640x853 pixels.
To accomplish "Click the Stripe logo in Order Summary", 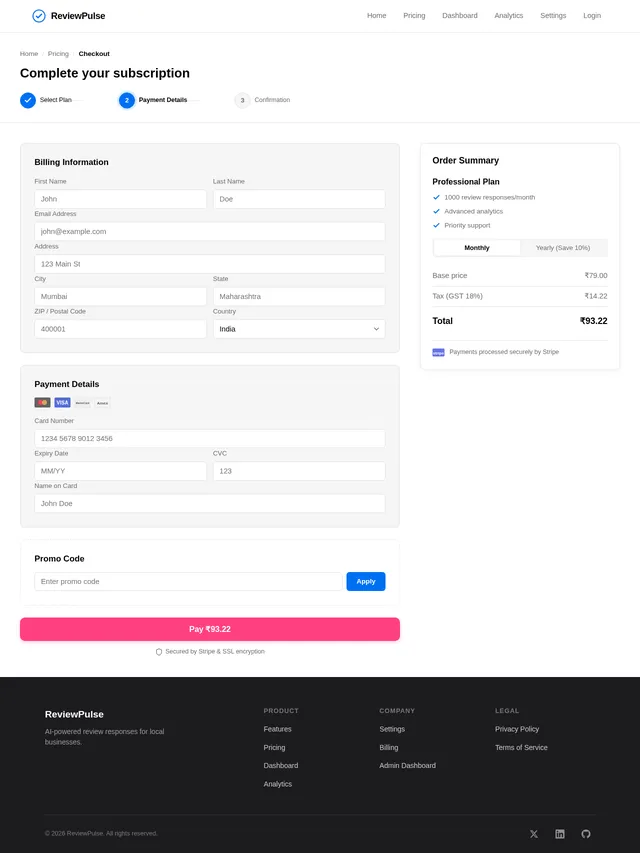I will (439, 353).
